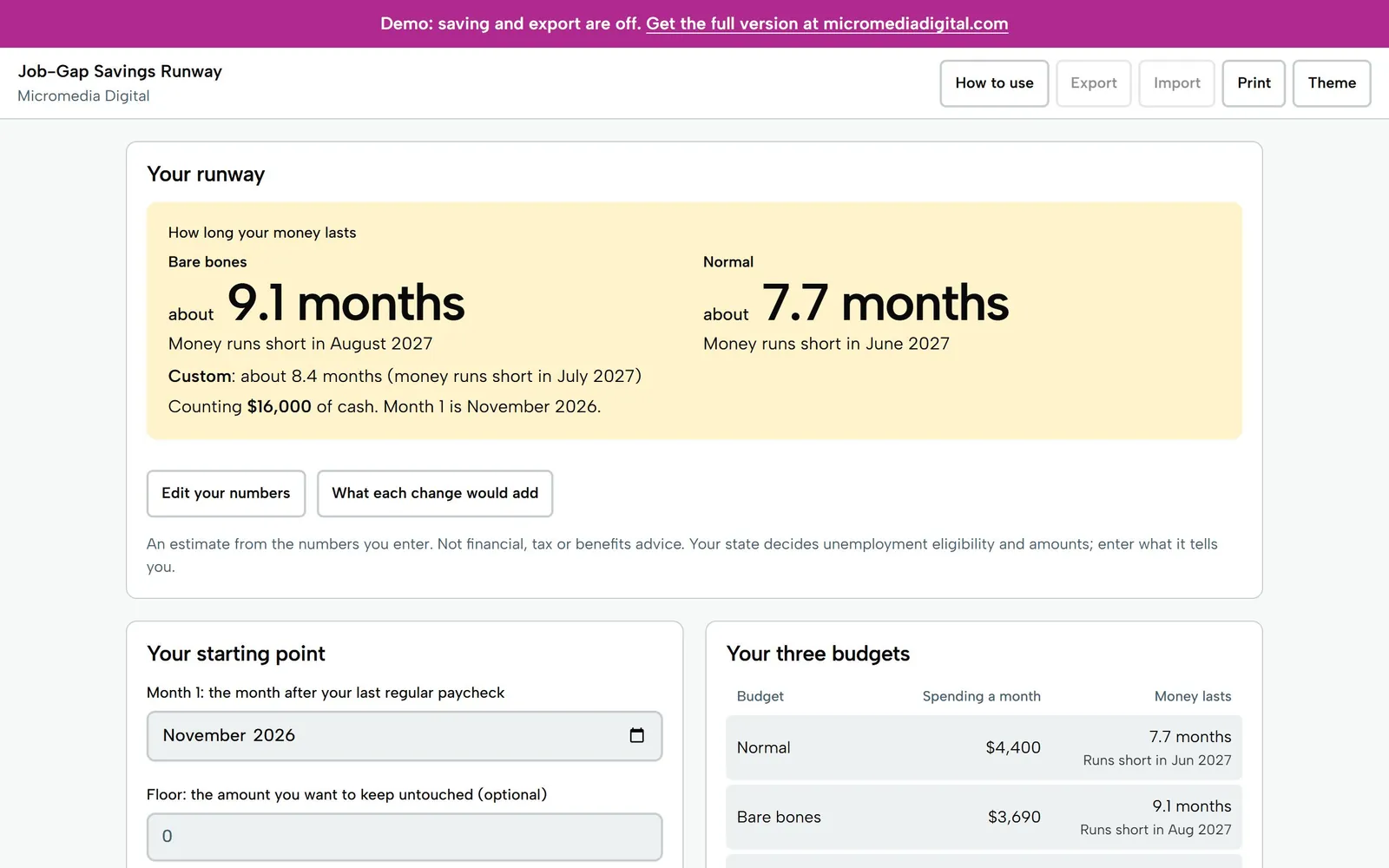Click Money runs short in August 2027

pyautogui.click(x=300, y=344)
